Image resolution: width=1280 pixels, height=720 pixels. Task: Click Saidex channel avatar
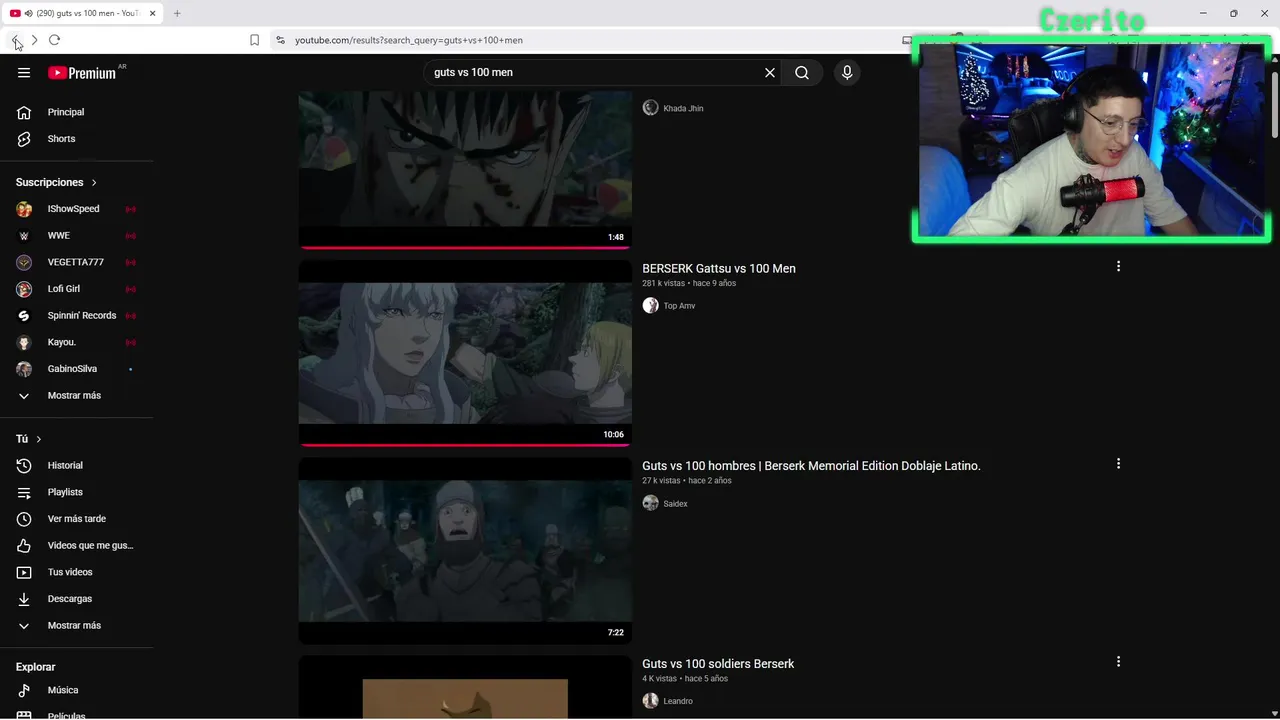650,503
